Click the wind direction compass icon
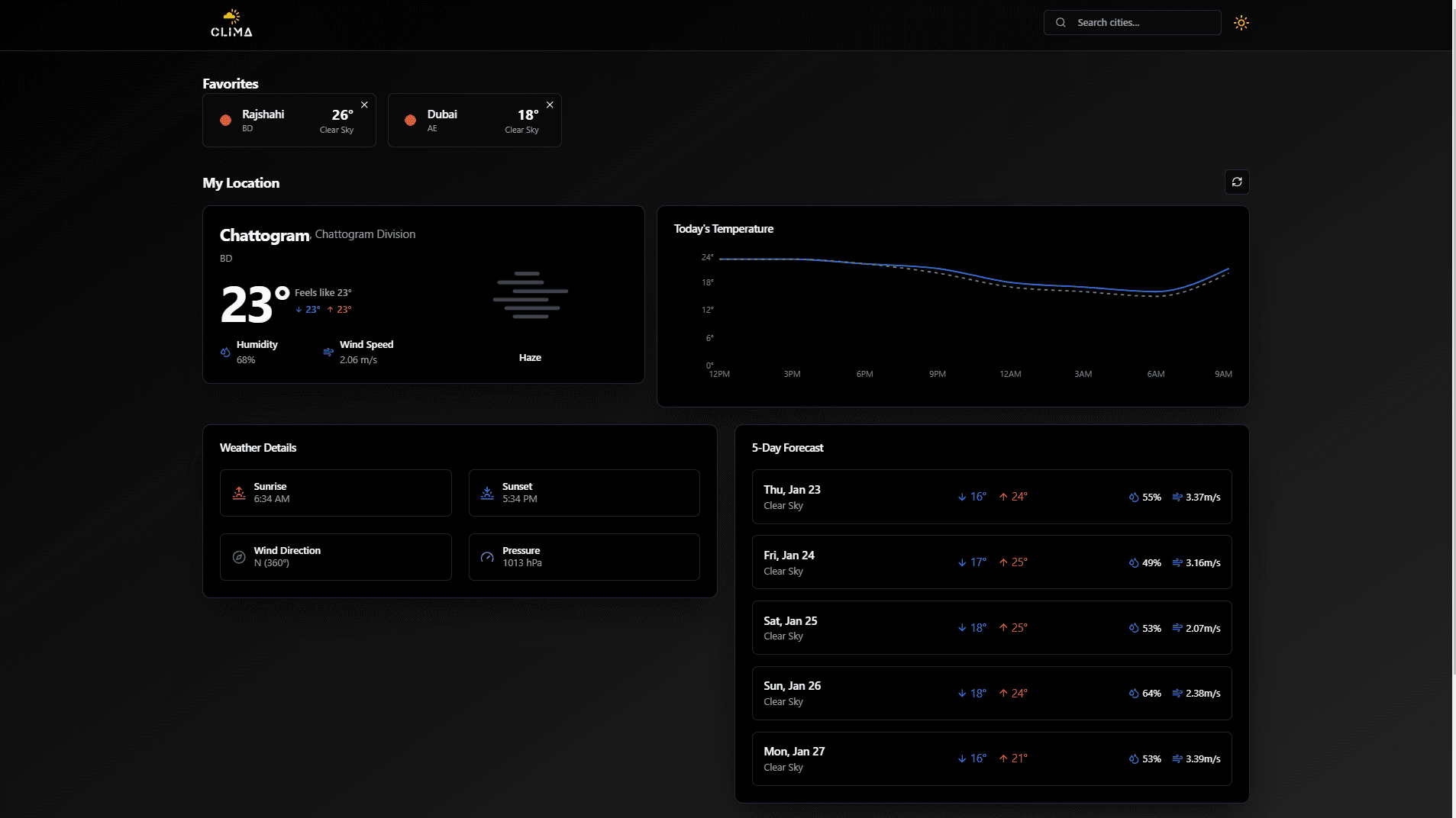This screenshot has height=818, width=1456. point(238,557)
